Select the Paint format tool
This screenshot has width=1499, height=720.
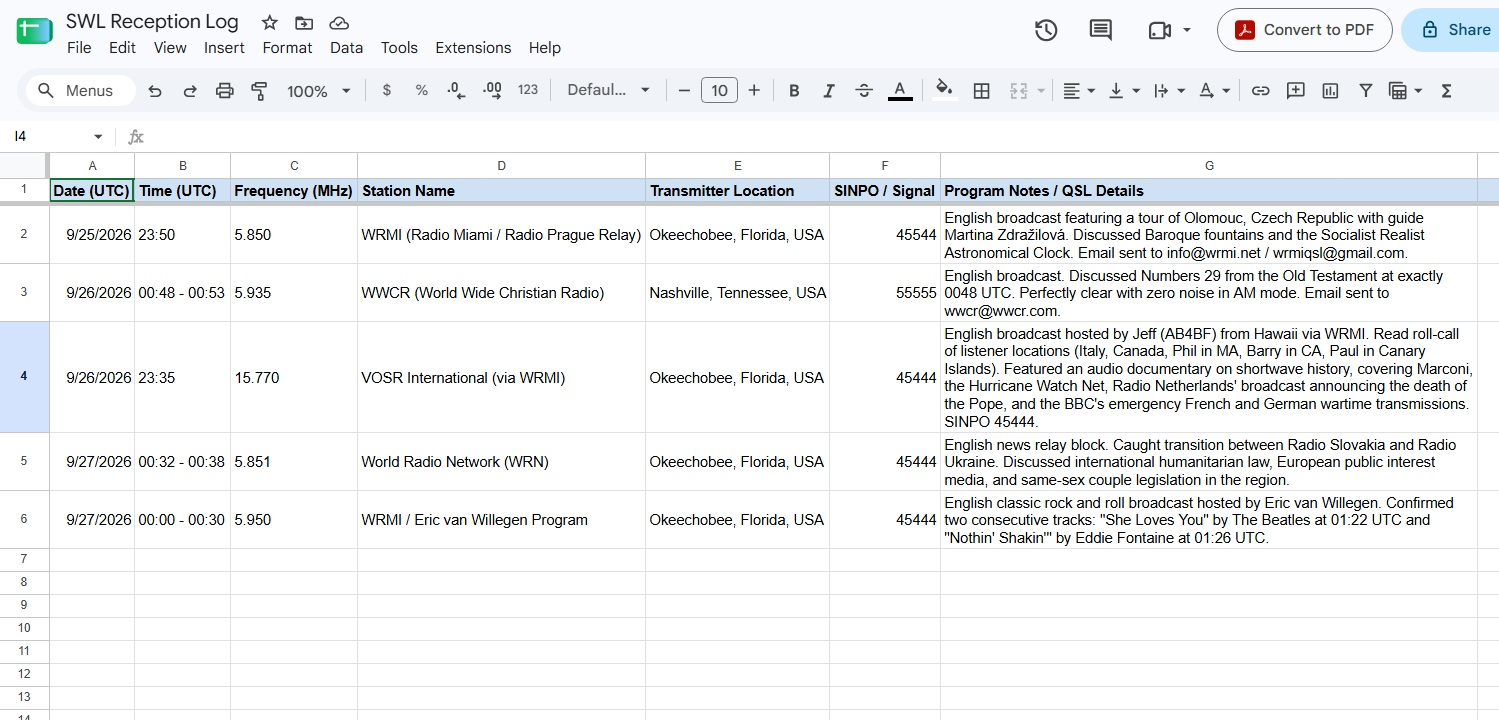[x=259, y=91]
